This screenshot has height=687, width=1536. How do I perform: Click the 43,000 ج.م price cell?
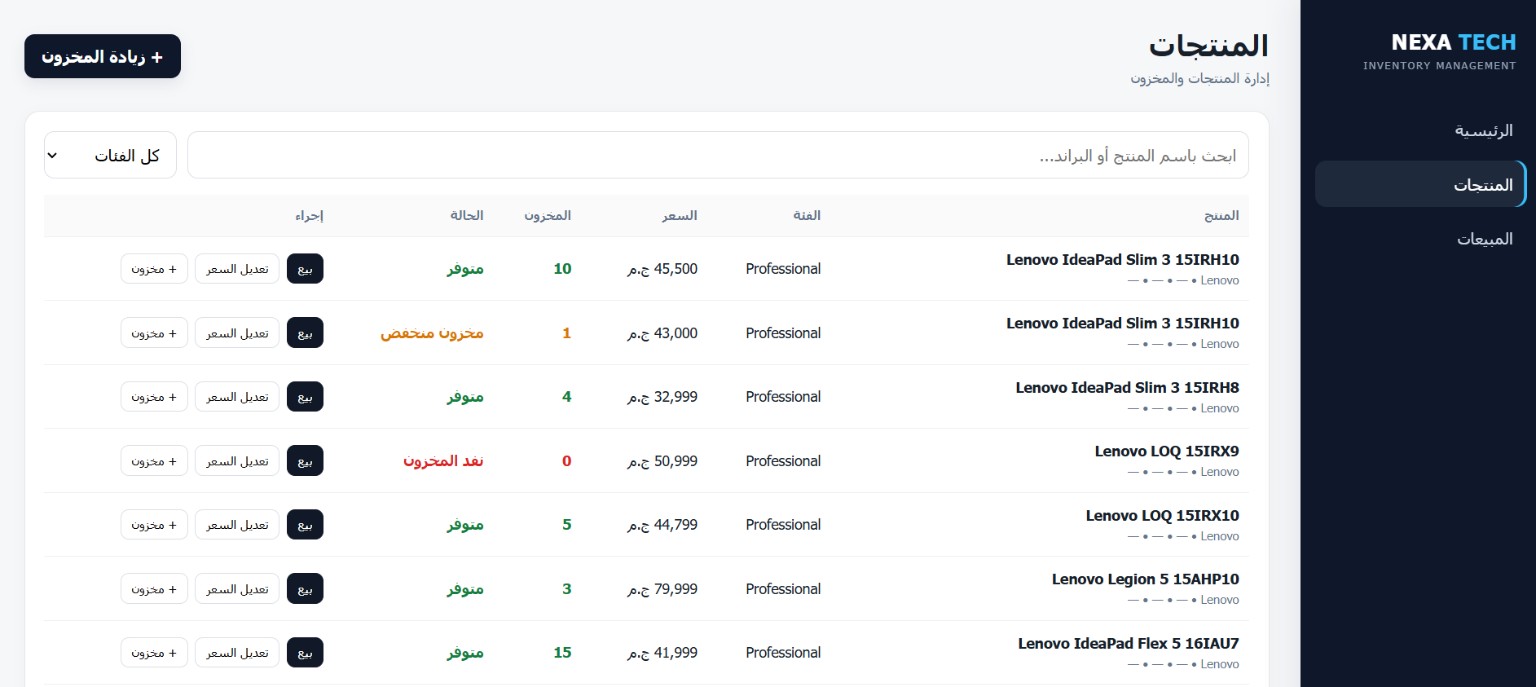click(x=663, y=332)
